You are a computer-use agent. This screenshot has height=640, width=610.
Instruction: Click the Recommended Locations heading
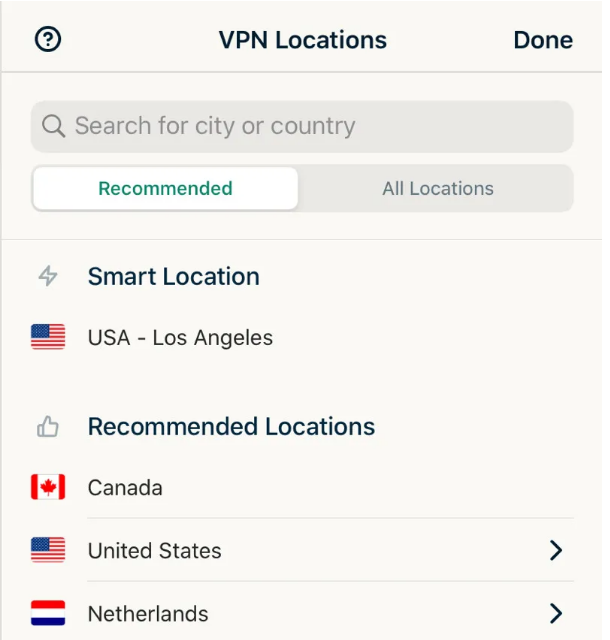(x=231, y=427)
